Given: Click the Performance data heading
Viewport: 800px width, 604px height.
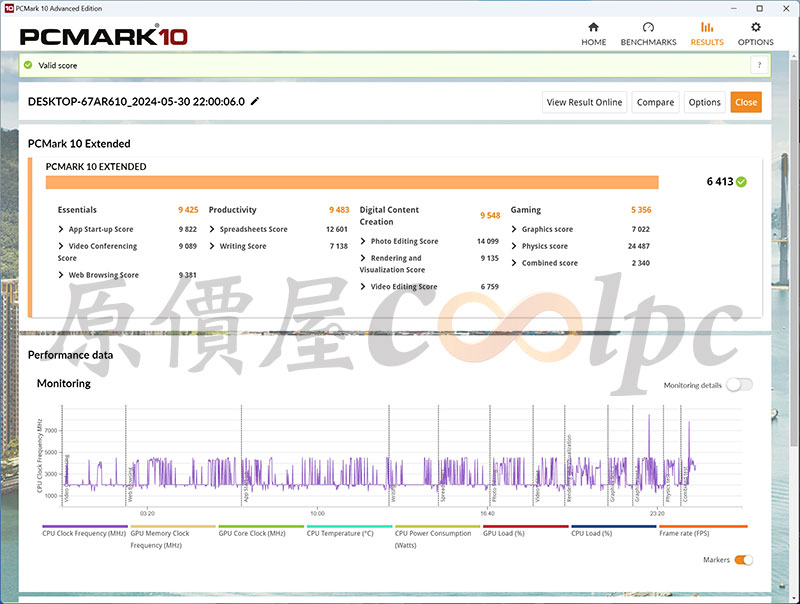Looking at the screenshot, I should point(70,355).
